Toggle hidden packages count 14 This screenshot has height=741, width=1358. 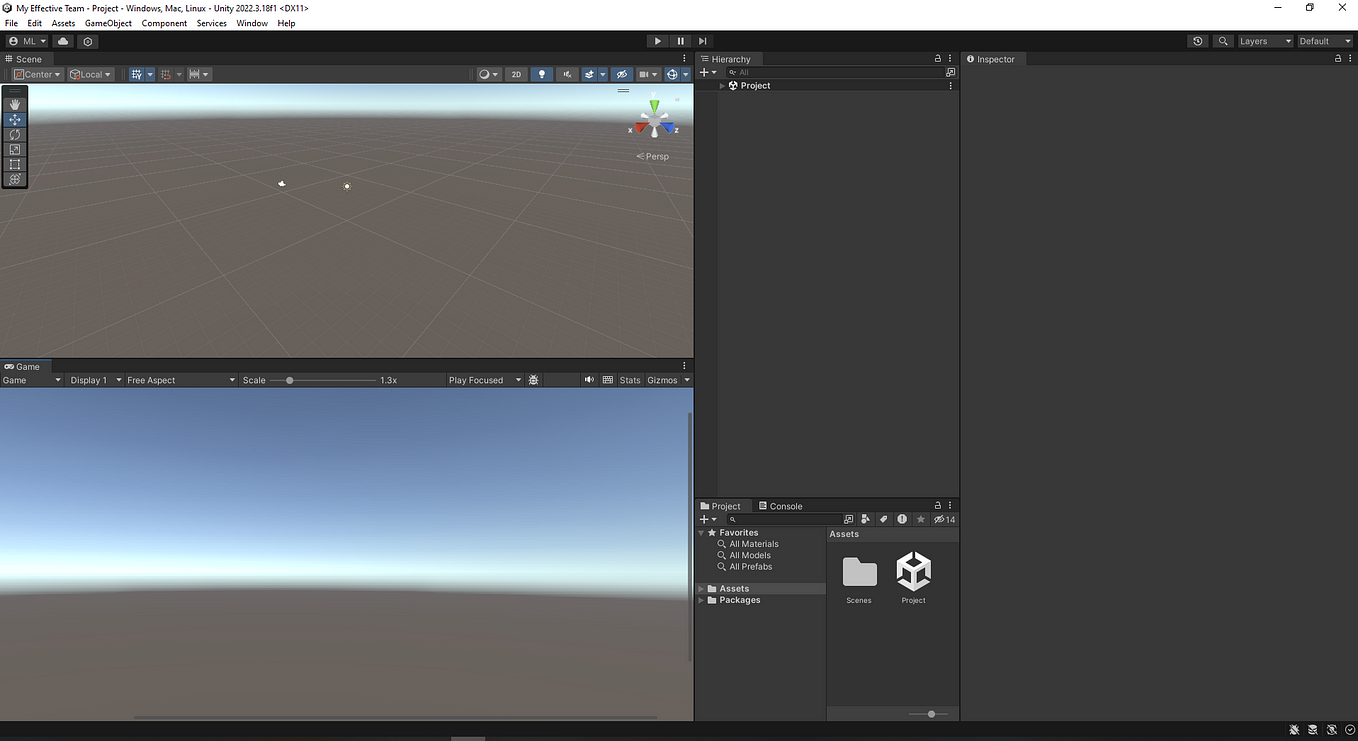pos(945,519)
